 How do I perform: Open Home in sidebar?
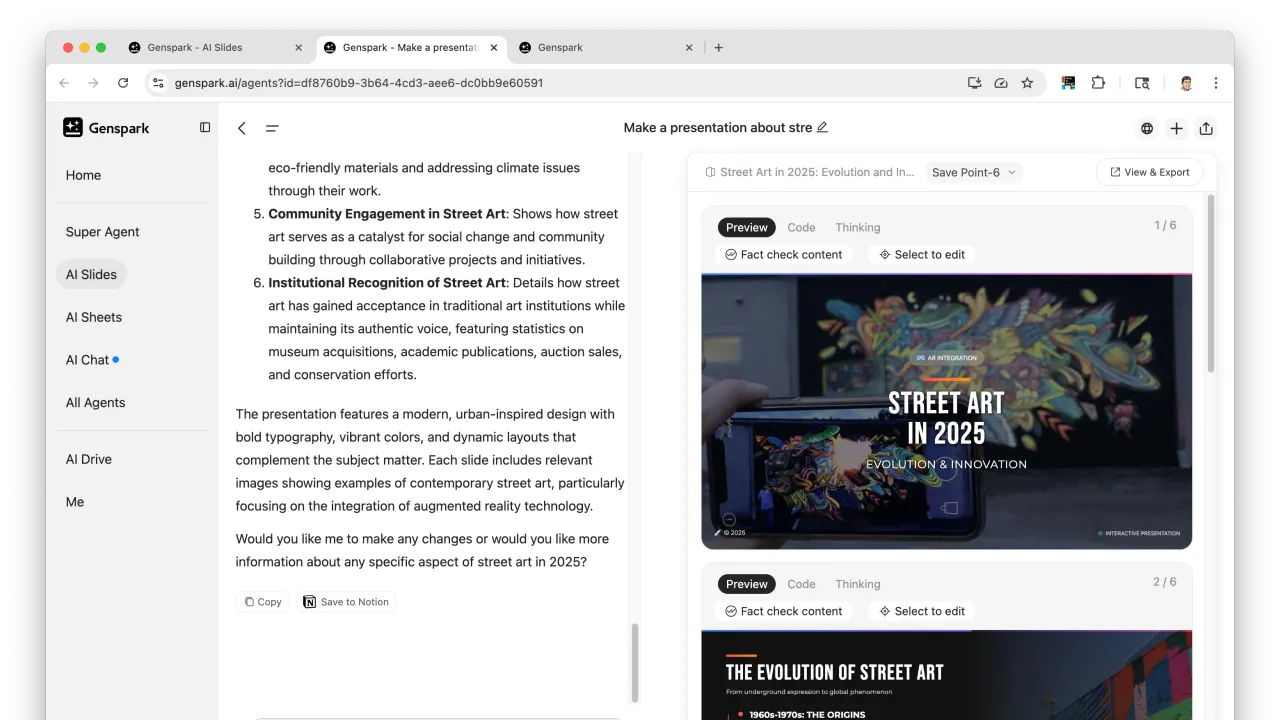(x=83, y=175)
